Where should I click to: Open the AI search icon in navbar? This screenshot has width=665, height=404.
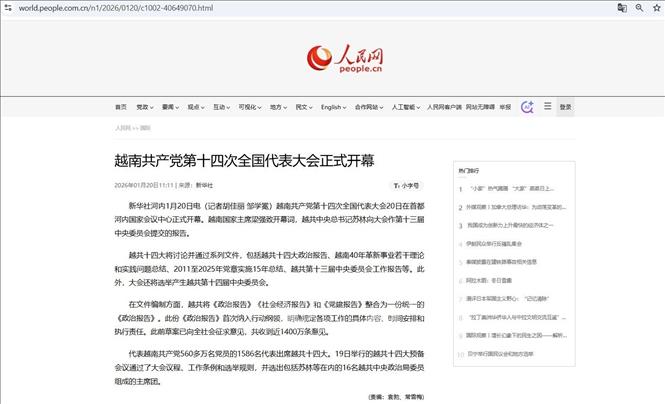pos(527,107)
